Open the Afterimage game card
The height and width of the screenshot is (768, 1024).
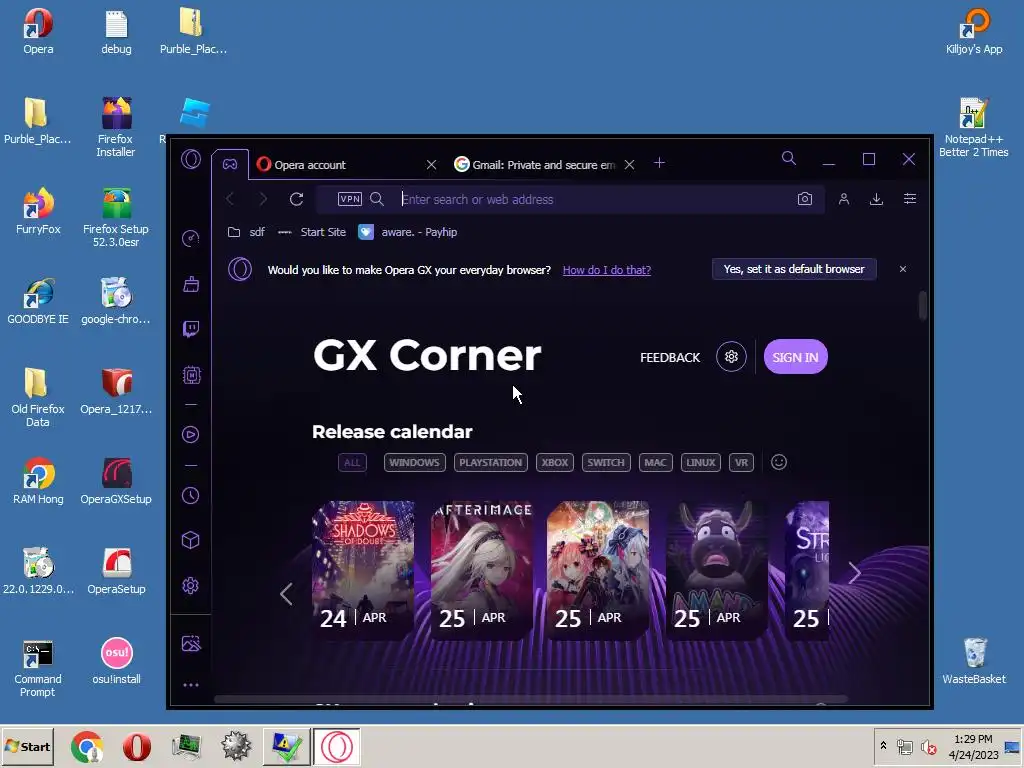[481, 570]
